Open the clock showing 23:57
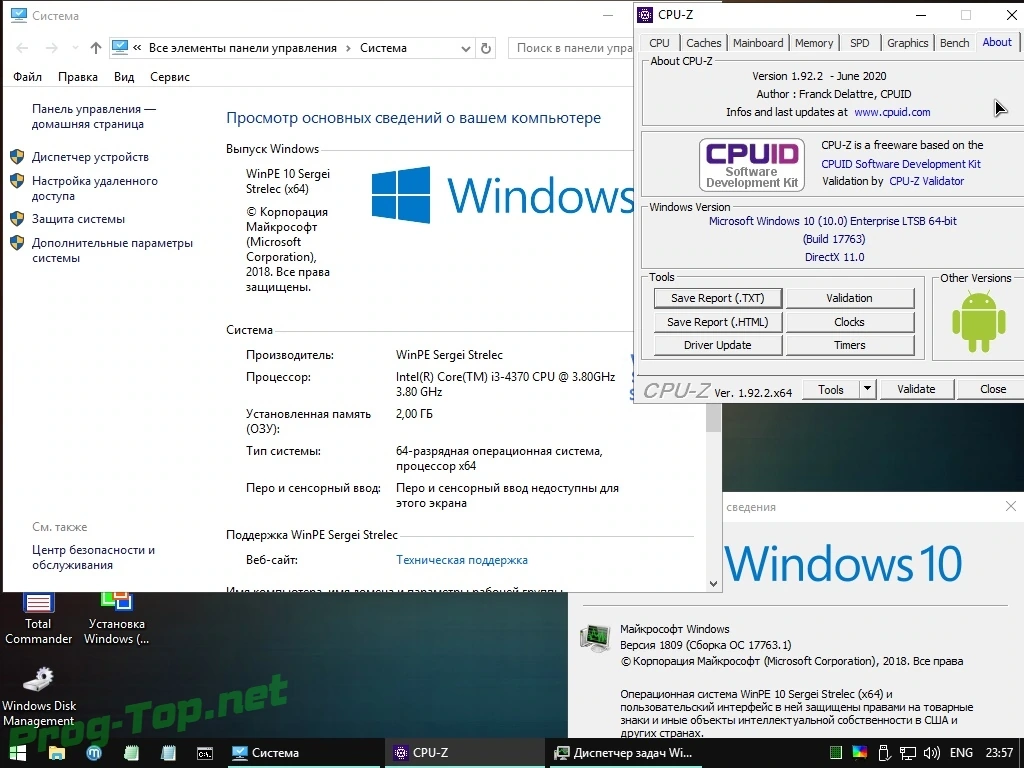Screen dimensions: 1024x768 (999, 753)
